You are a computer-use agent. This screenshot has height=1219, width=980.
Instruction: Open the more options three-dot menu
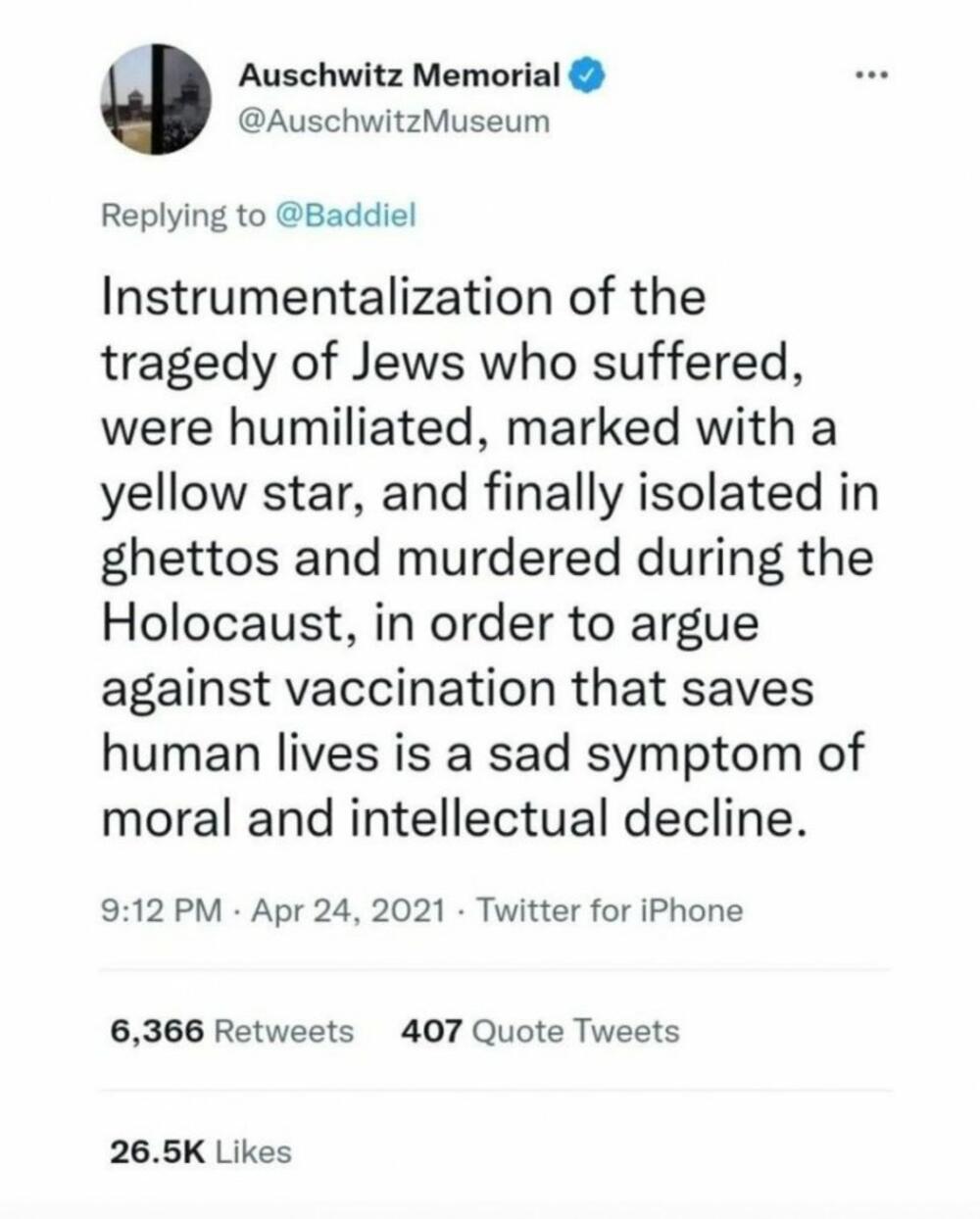tap(869, 74)
